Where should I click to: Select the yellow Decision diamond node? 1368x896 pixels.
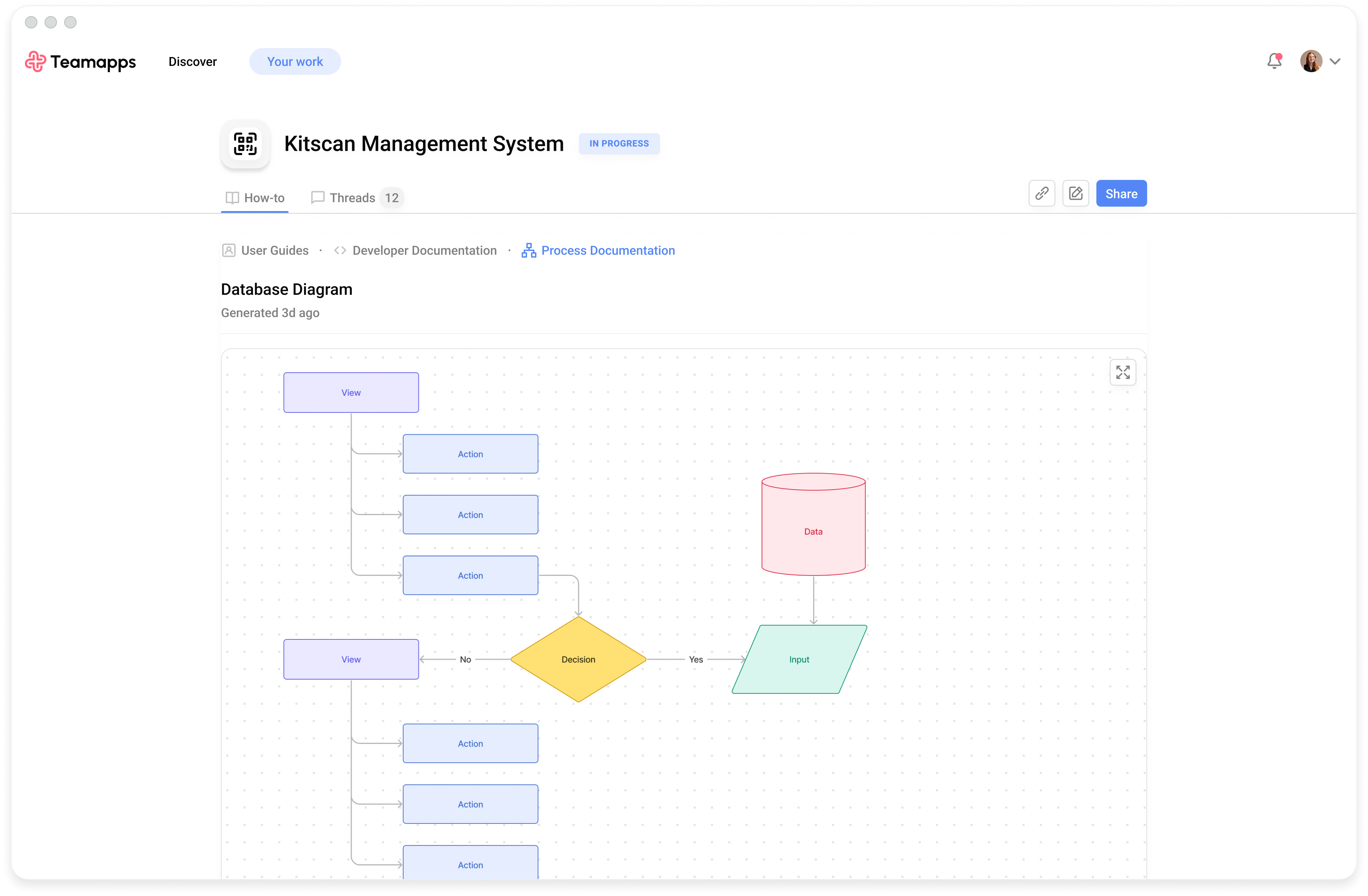(578, 659)
